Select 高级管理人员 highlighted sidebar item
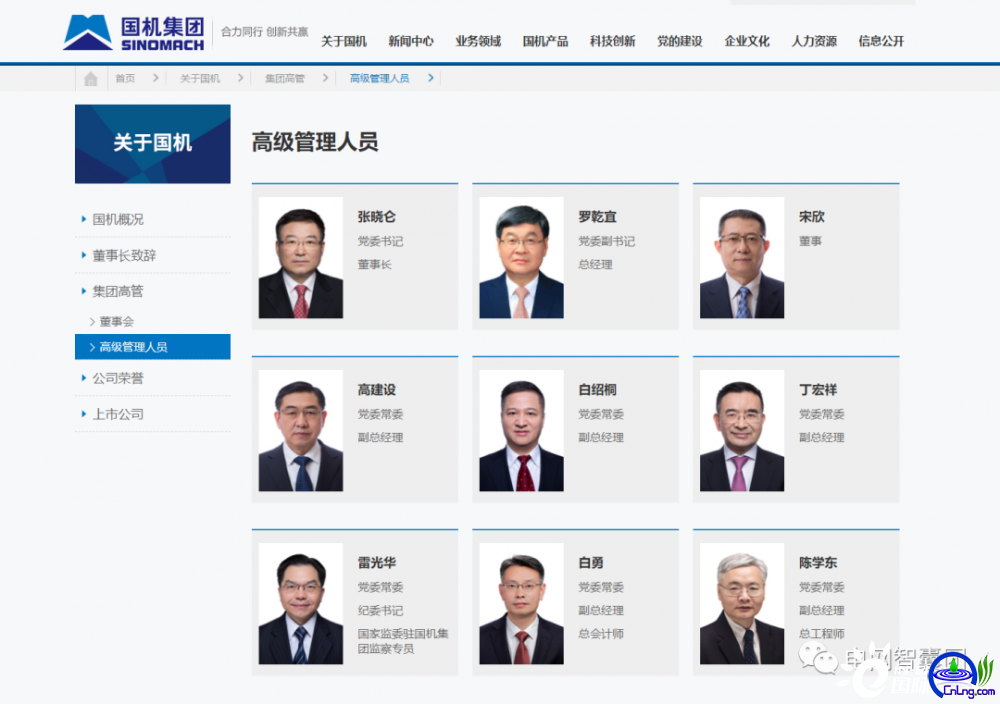 (152, 347)
